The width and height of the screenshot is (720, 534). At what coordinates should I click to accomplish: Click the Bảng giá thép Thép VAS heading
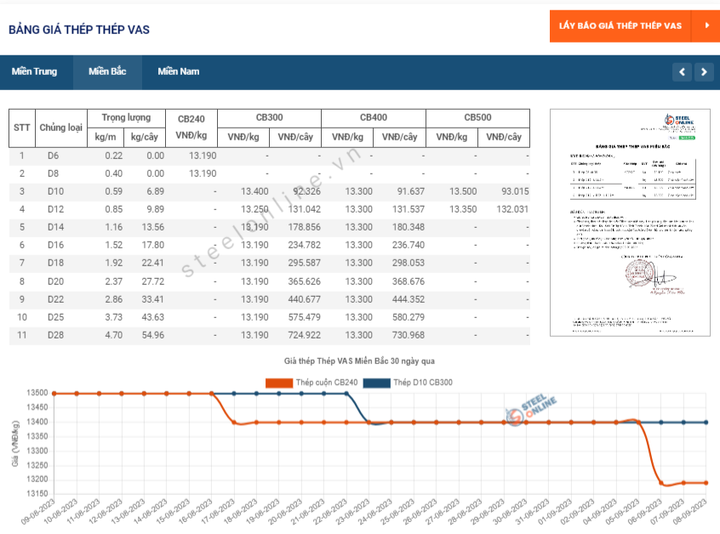[79, 30]
